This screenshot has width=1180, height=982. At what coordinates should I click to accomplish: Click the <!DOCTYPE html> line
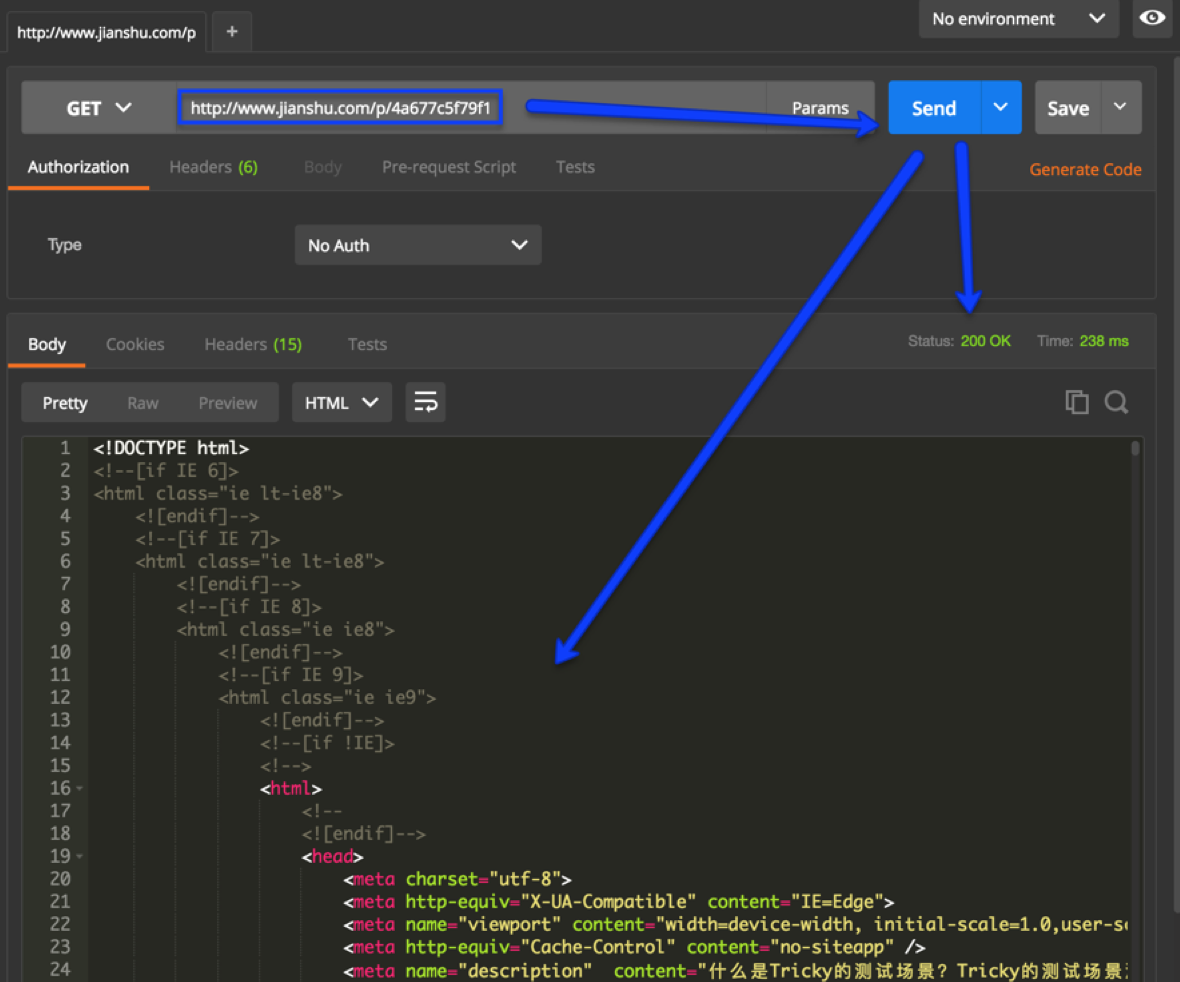pos(171,448)
